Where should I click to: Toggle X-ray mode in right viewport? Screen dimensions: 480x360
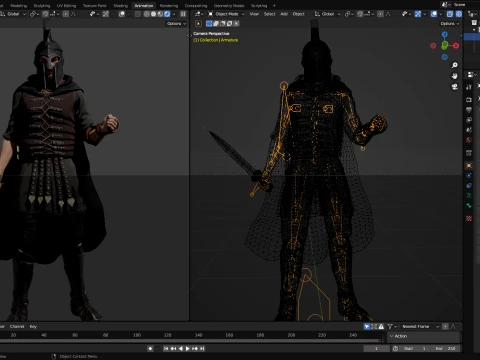click(450, 14)
